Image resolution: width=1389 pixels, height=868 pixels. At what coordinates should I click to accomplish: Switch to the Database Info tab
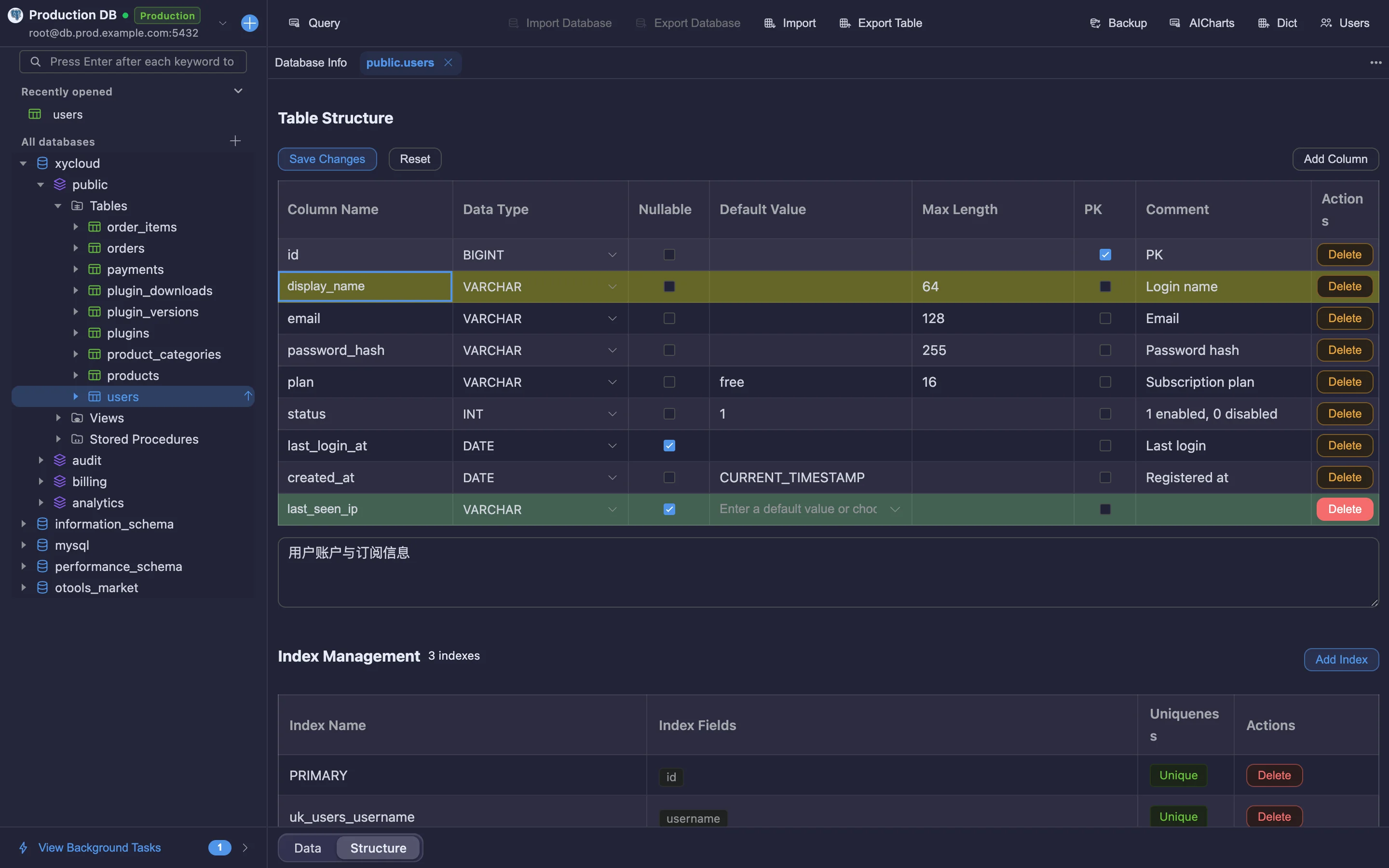[x=311, y=63]
